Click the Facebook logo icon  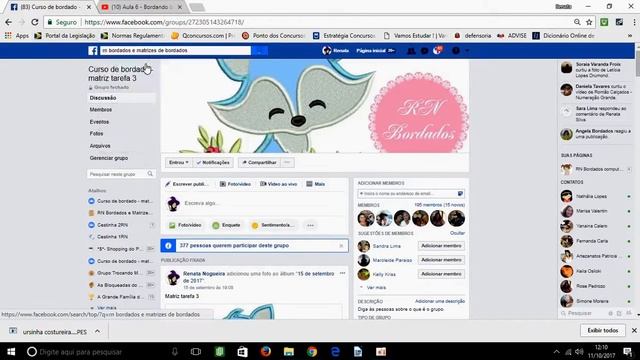point(93,51)
